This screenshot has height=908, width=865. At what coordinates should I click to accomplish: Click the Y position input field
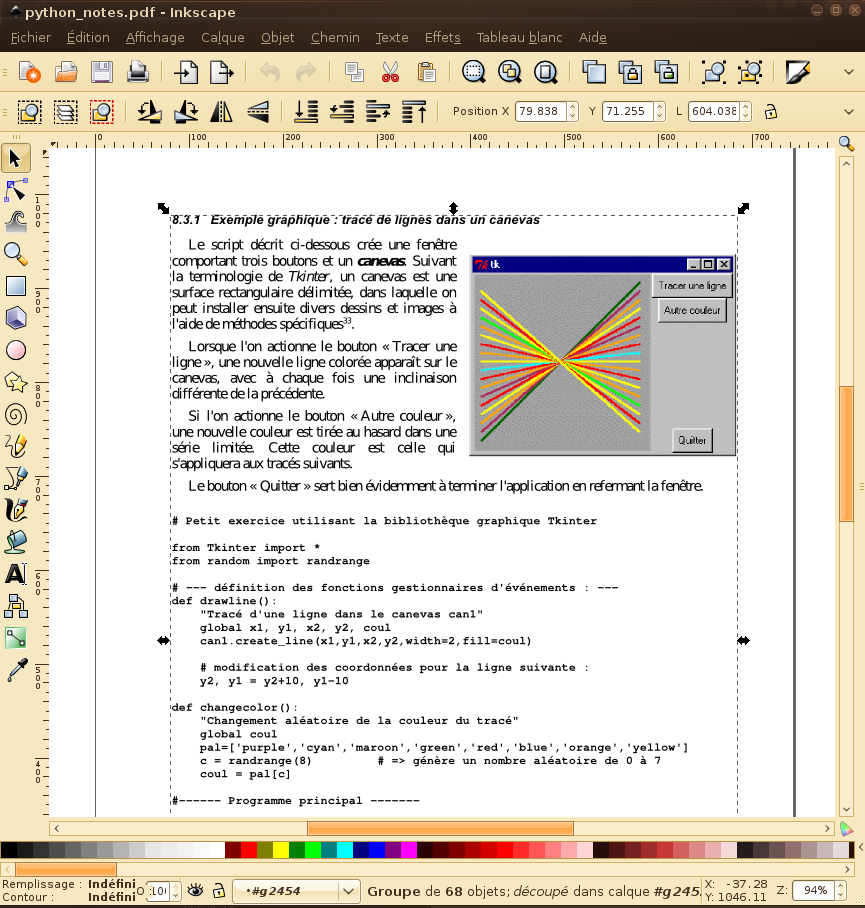pyautogui.click(x=626, y=111)
